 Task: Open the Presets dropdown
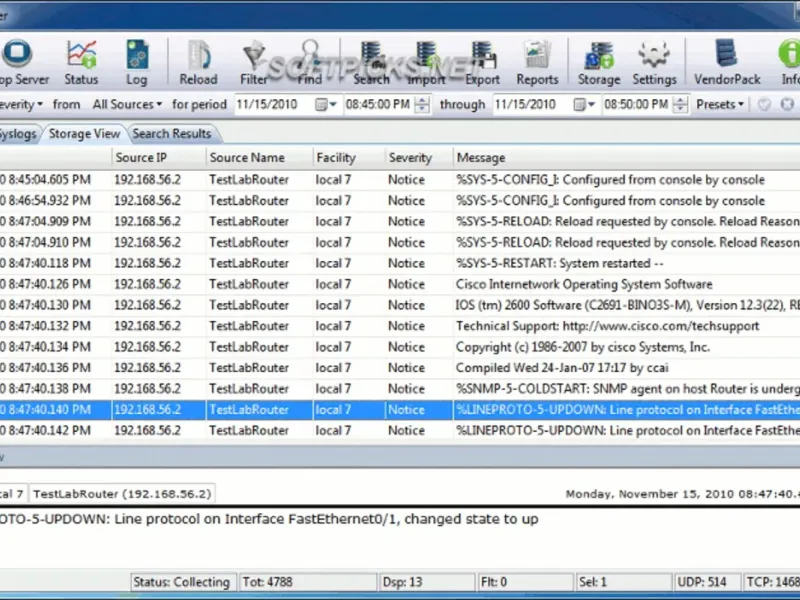point(719,105)
